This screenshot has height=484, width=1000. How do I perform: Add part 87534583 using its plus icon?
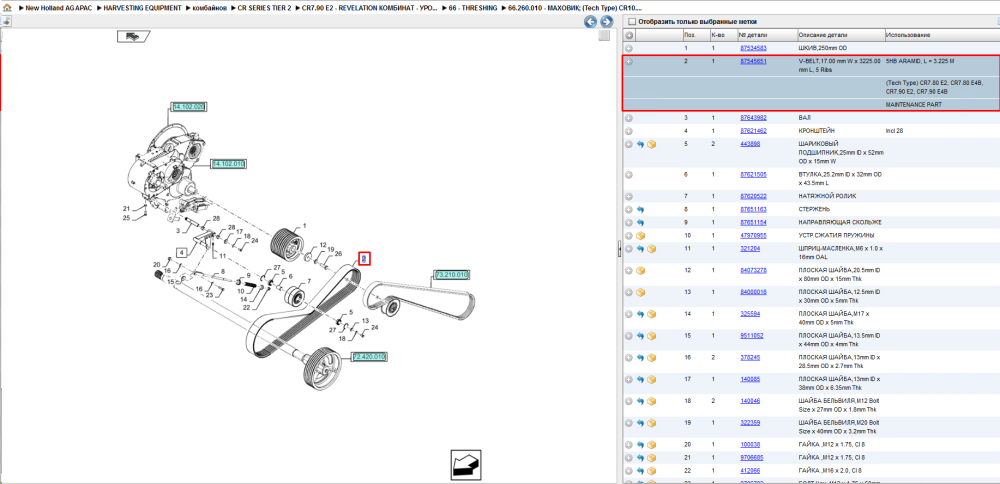pyautogui.click(x=629, y=48)
